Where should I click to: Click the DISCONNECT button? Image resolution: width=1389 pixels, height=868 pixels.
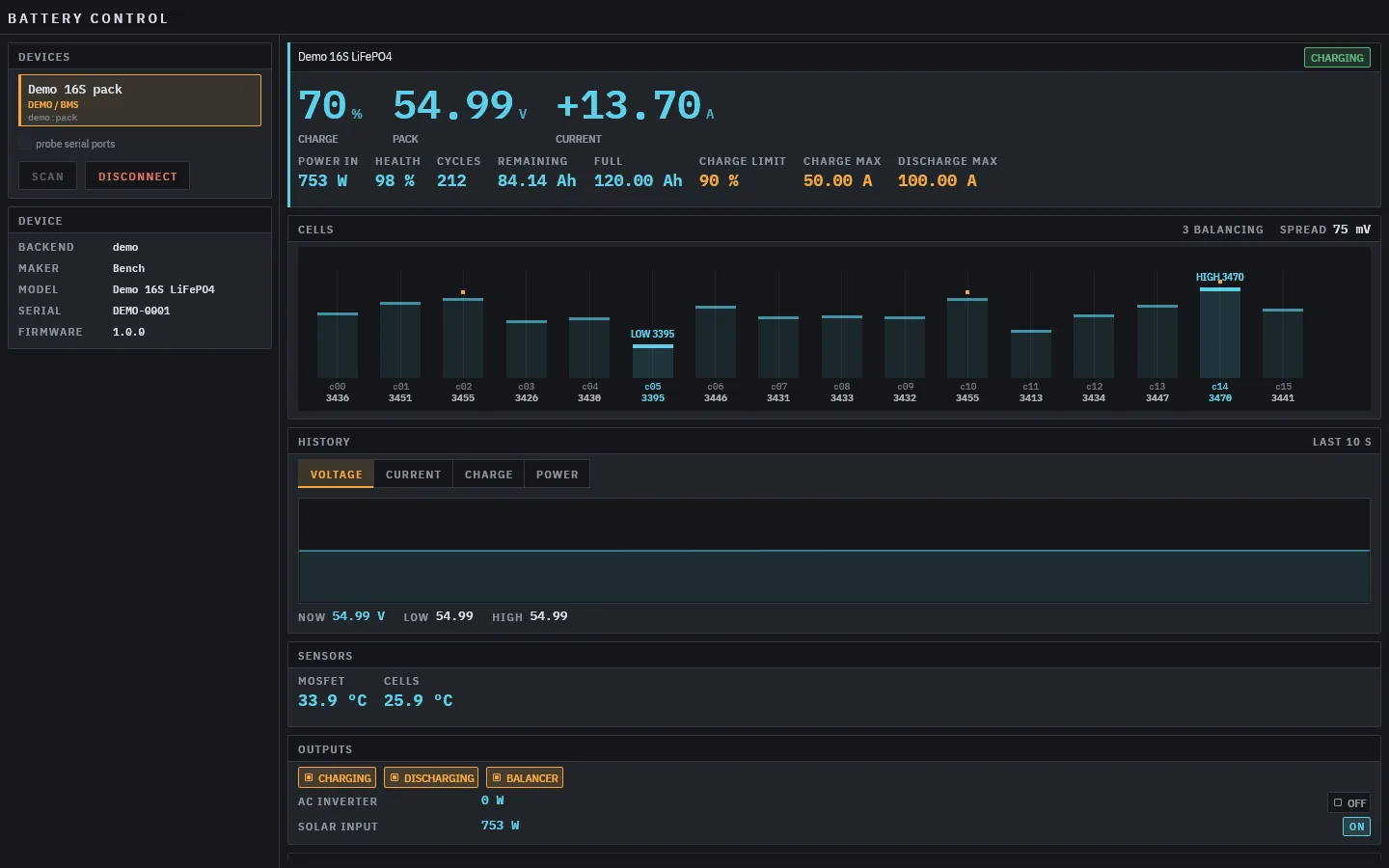tap(138, 176)
